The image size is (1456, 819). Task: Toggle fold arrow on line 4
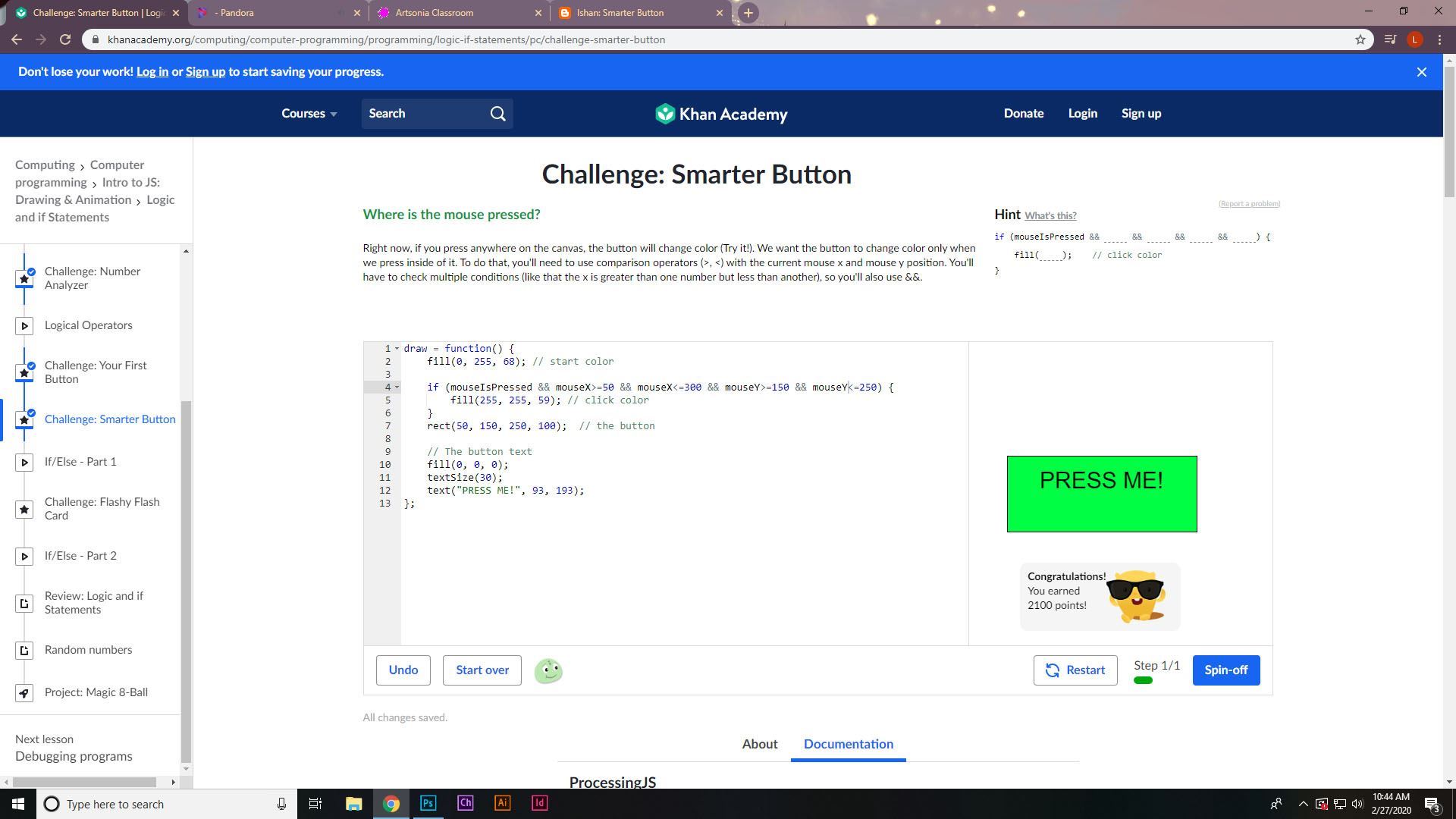click(397, 388)
